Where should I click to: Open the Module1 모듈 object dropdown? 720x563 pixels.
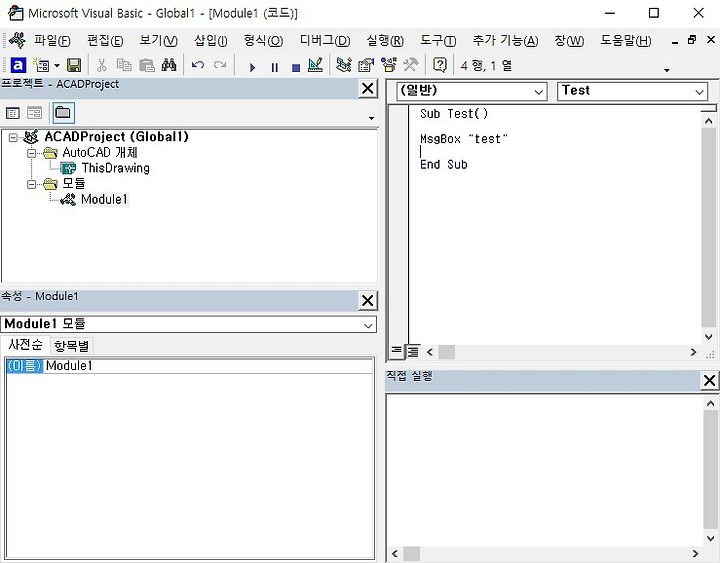coord(368,325)
